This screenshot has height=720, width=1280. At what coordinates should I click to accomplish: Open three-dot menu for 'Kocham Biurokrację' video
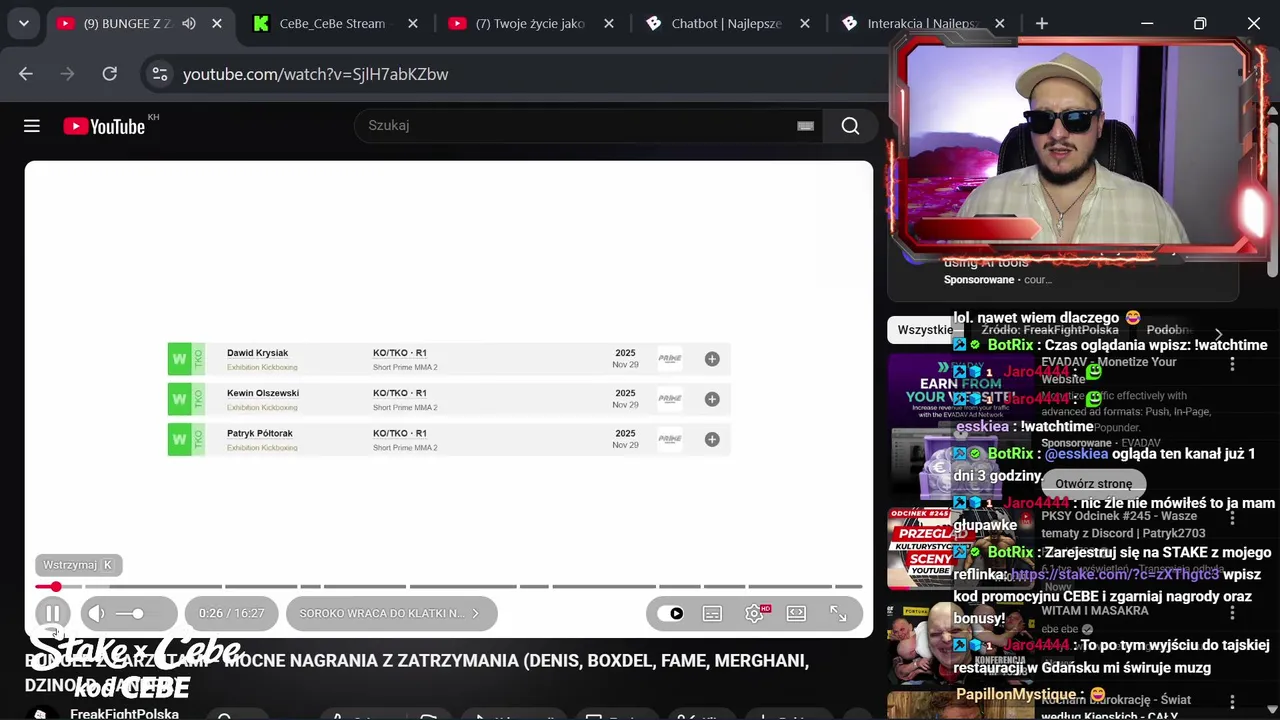pyautogui.click(x=1232, y=703)
